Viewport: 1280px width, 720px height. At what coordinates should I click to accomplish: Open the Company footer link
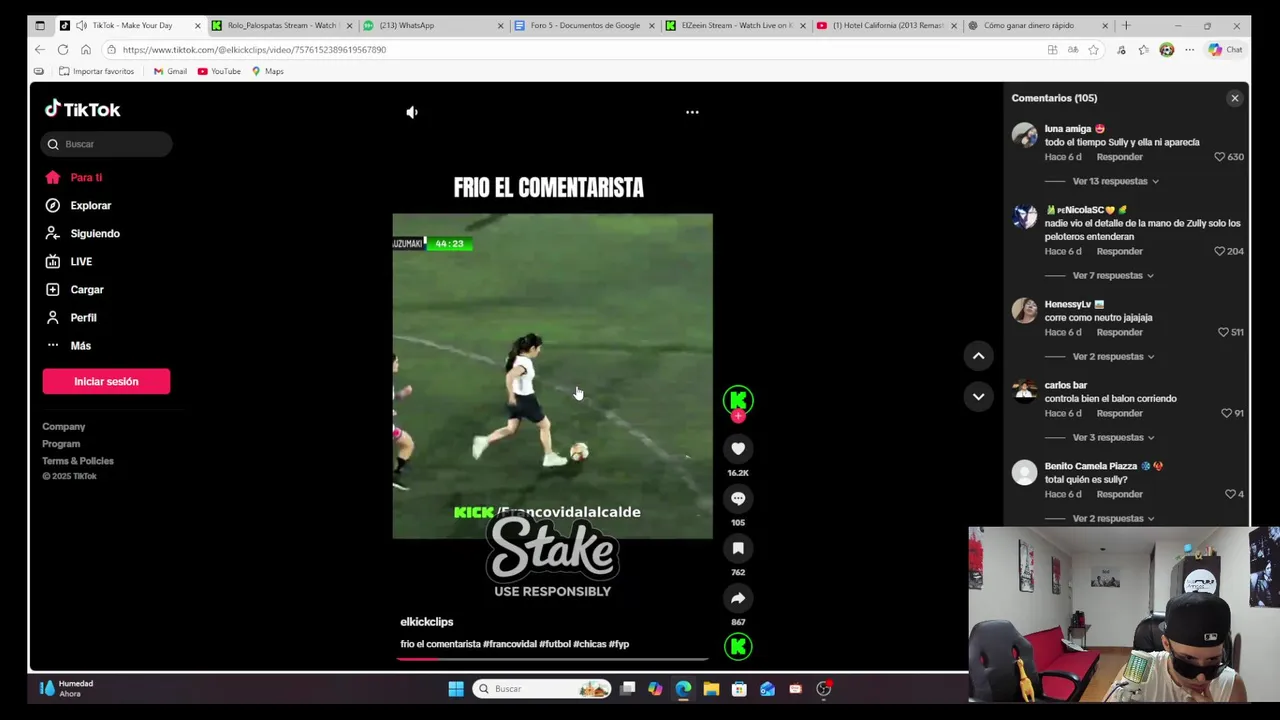coord(63,426)
